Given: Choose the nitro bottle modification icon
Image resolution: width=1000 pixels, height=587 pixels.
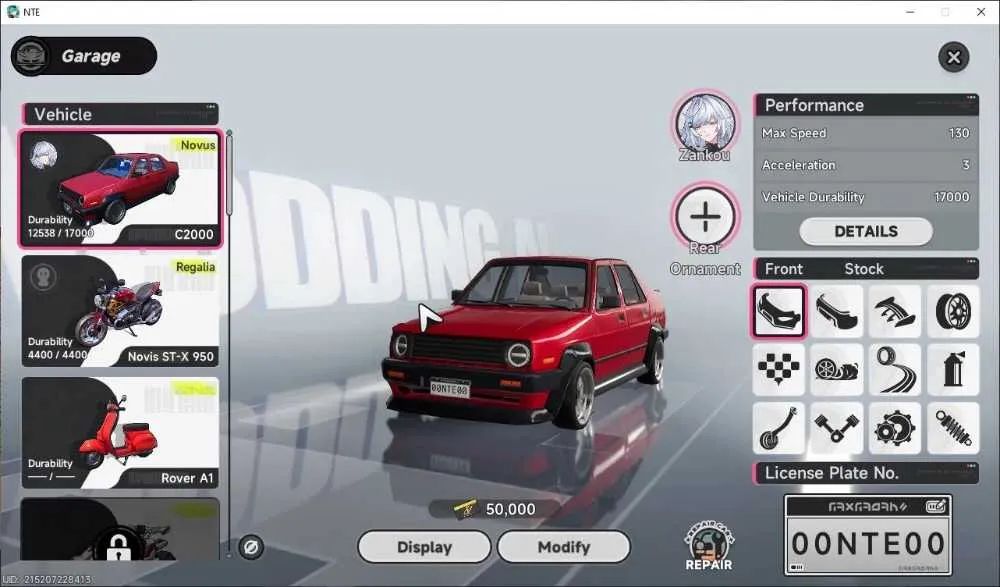Looking at the screenshot, I should (x=953, y=369).
